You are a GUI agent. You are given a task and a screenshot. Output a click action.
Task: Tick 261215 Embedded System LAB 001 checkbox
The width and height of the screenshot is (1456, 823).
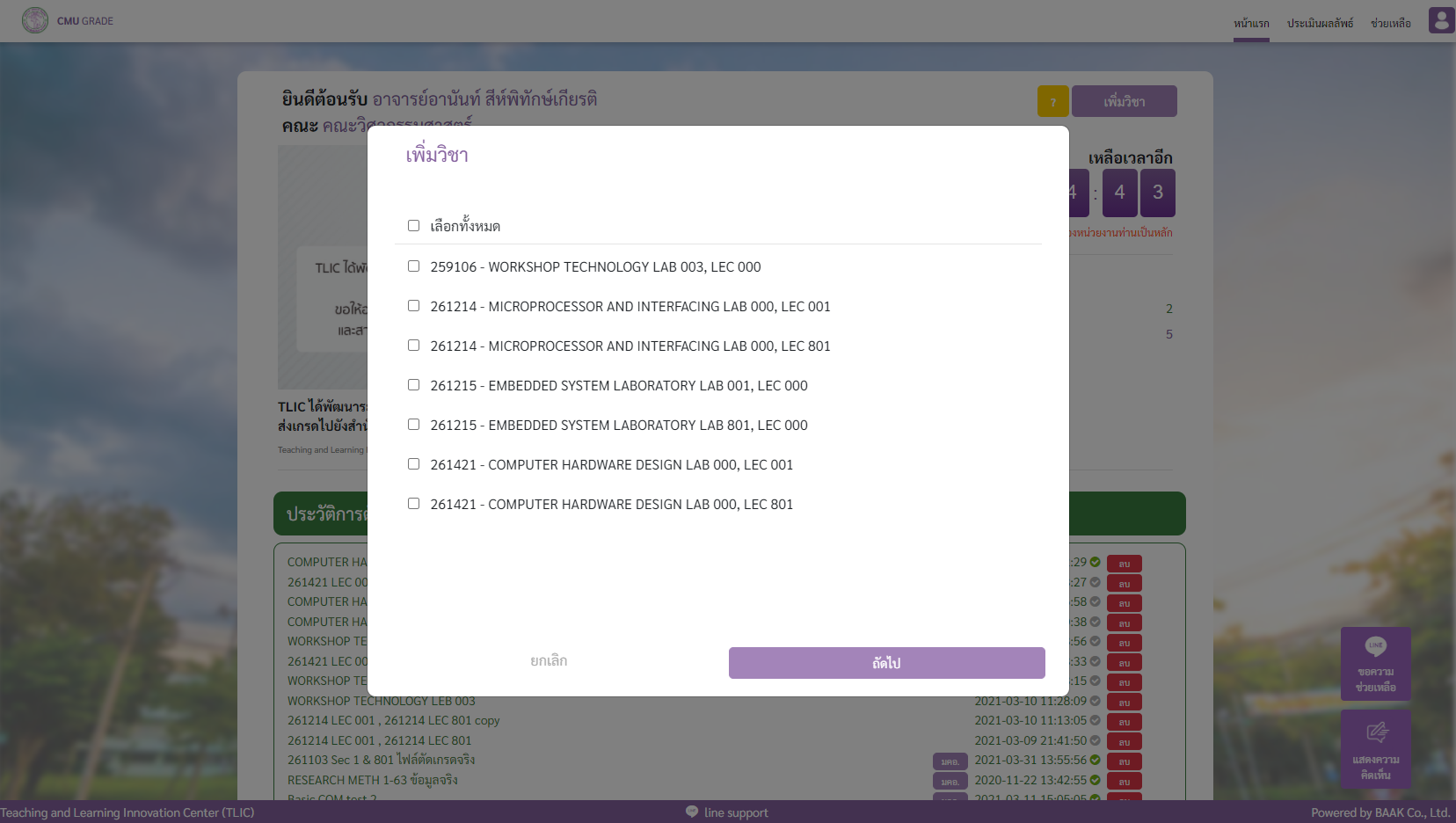pos(413,385)
